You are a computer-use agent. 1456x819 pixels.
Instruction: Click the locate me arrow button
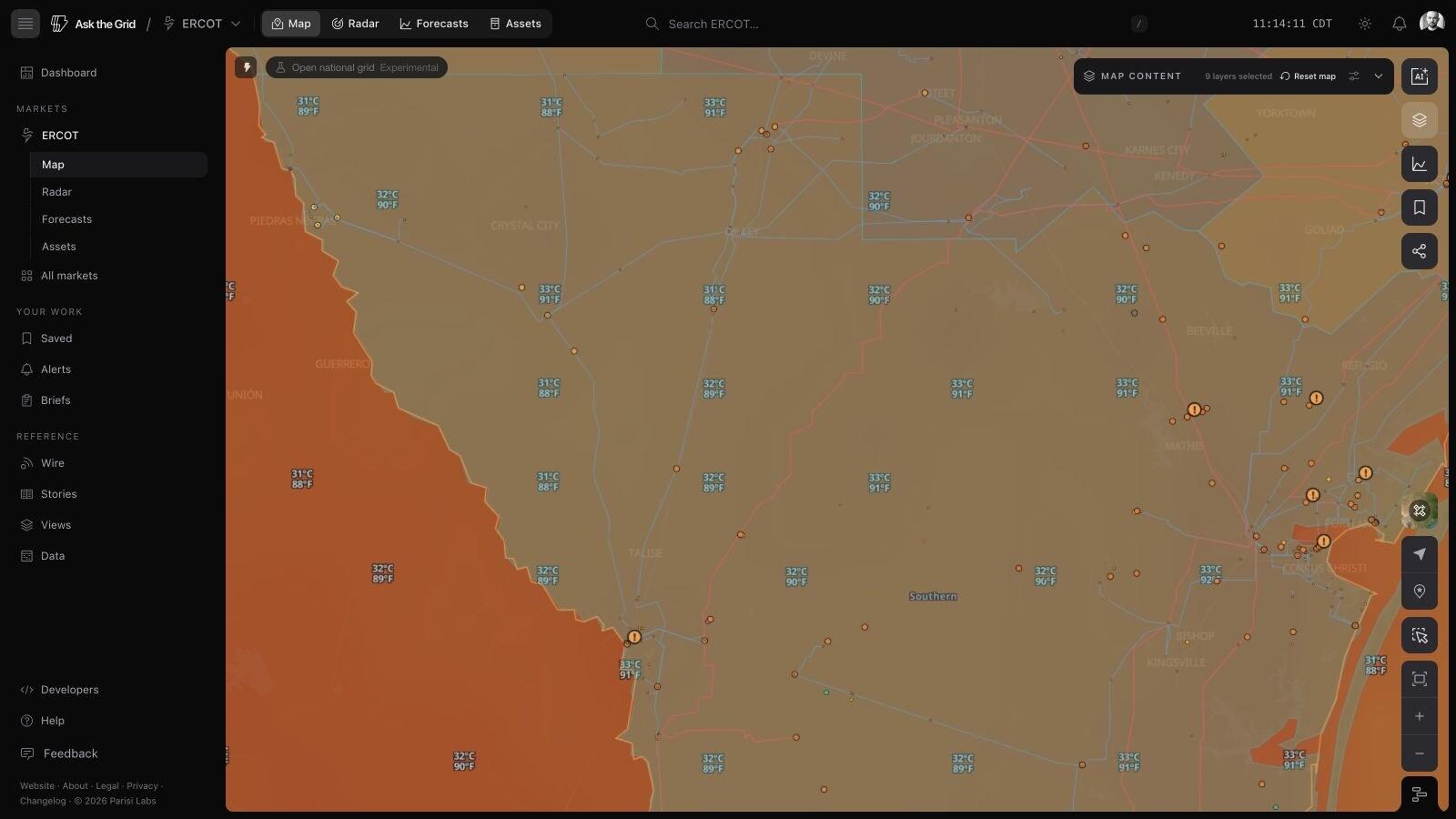1420,554
